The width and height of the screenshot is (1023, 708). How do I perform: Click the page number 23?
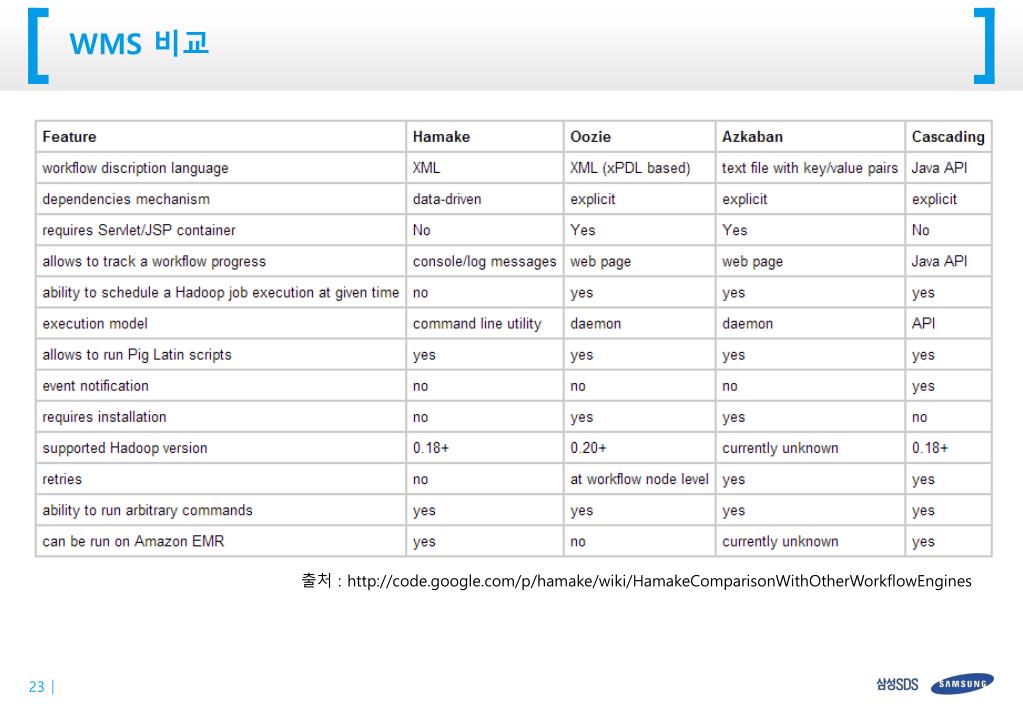[37, 686]
